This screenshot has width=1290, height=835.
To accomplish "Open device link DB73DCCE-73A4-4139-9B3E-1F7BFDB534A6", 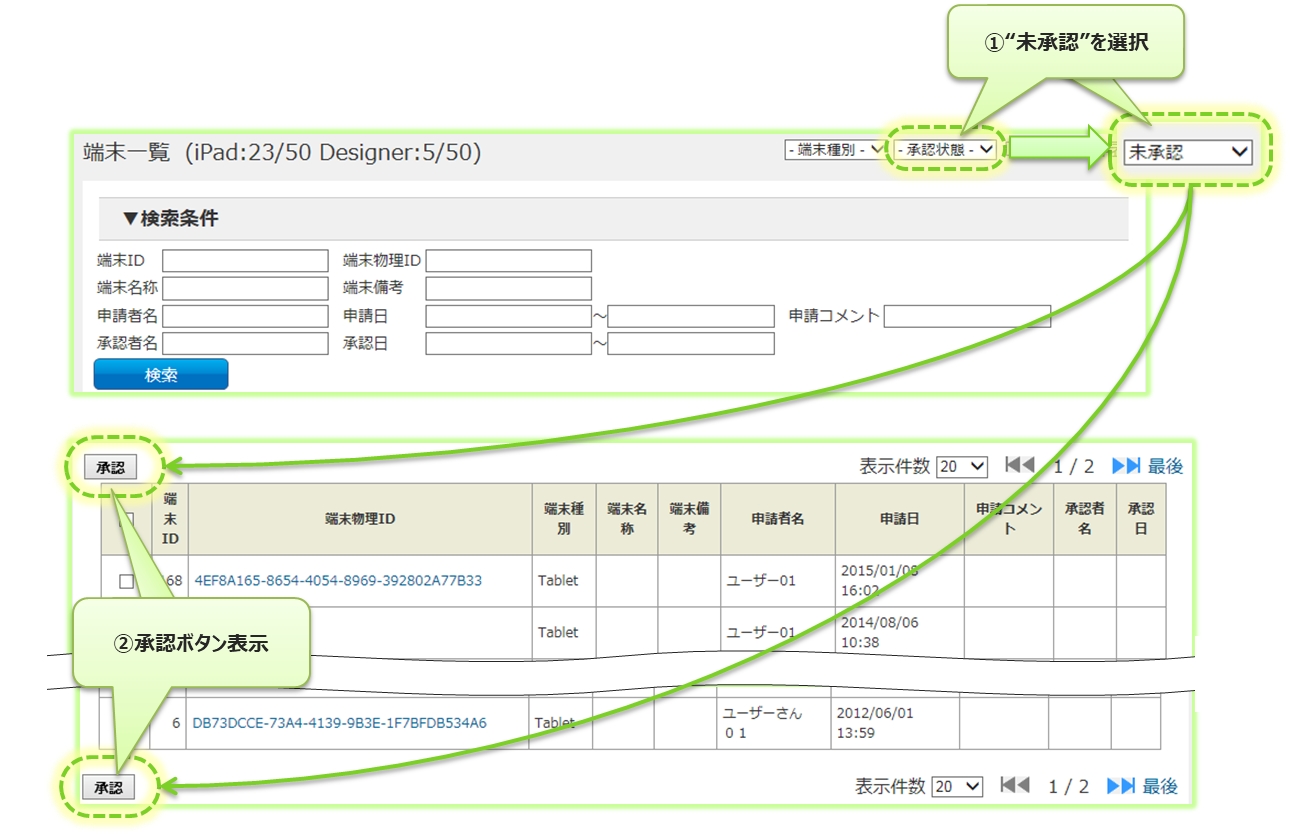I will pos(339,722).
